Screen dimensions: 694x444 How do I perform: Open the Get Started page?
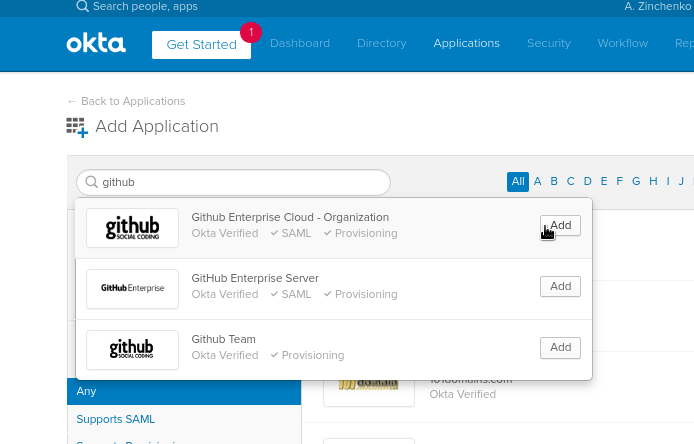point(201,45)
